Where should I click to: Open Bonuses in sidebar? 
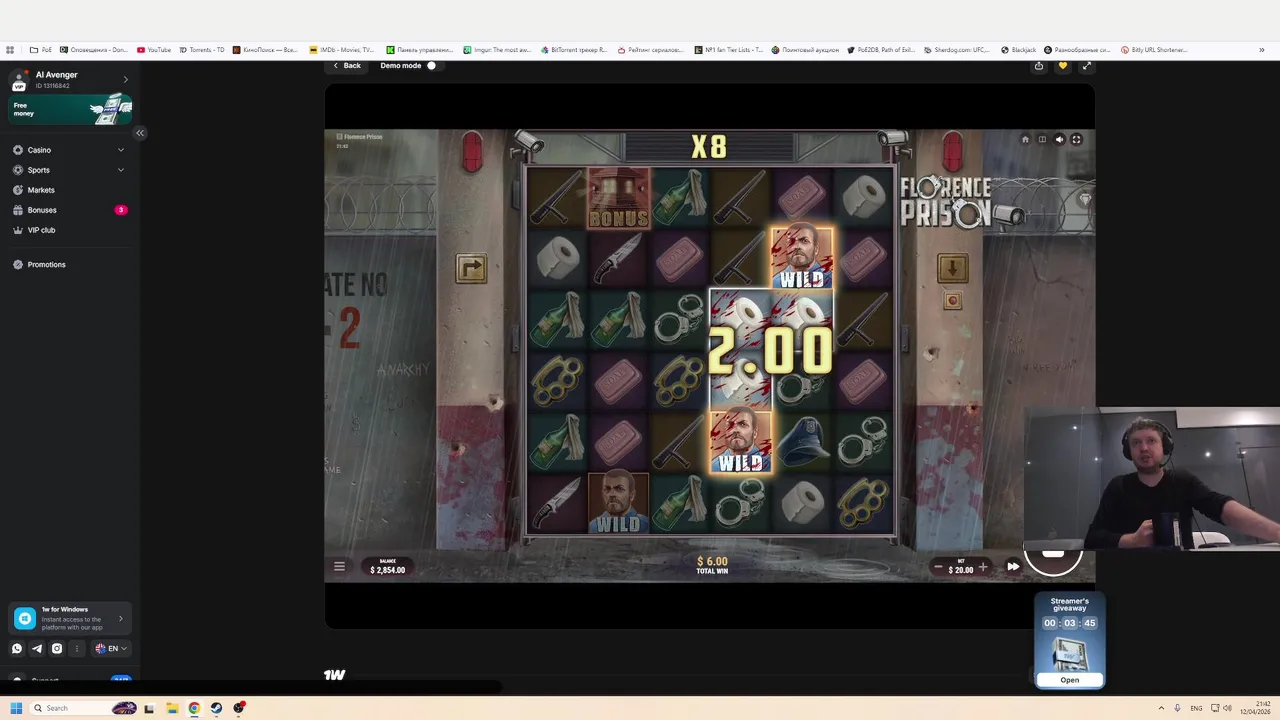point(42,210)
